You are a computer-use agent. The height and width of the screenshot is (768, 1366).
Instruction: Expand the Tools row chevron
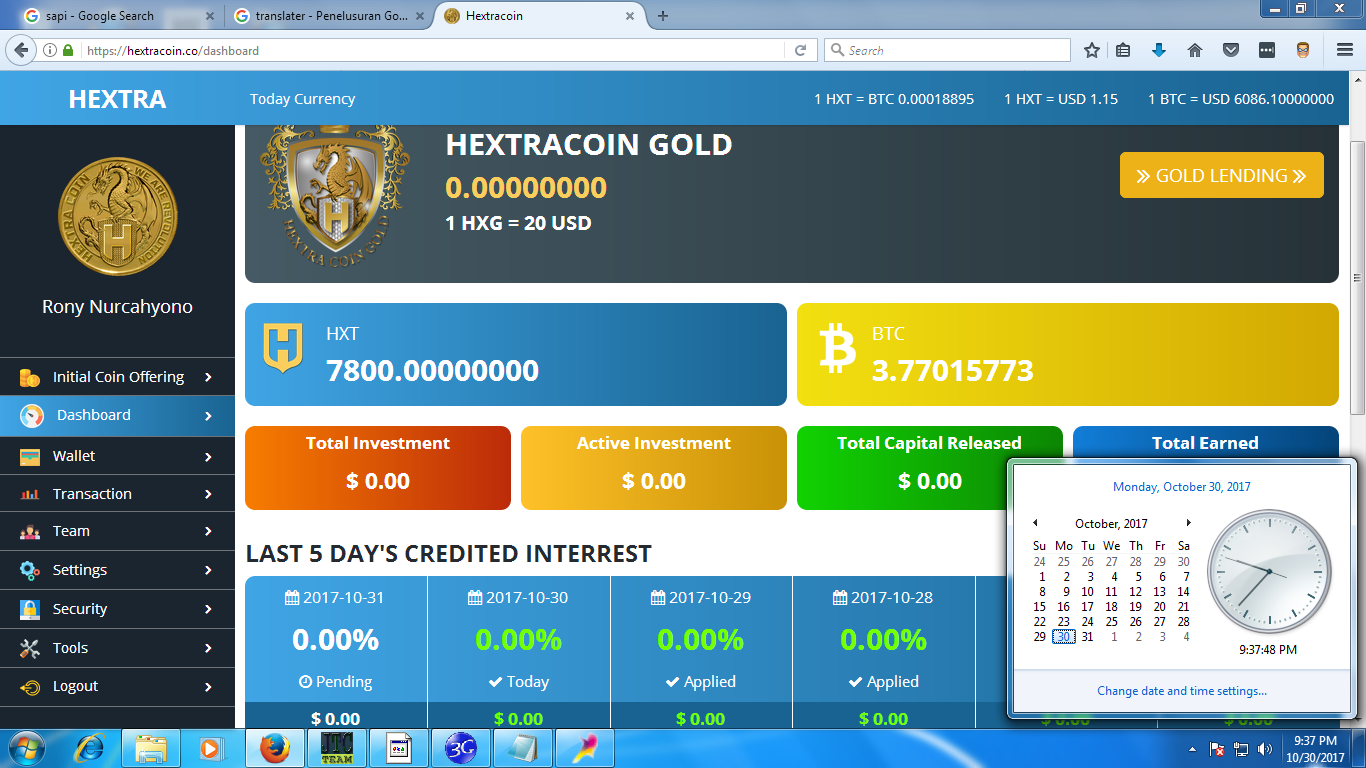(208, 648)
